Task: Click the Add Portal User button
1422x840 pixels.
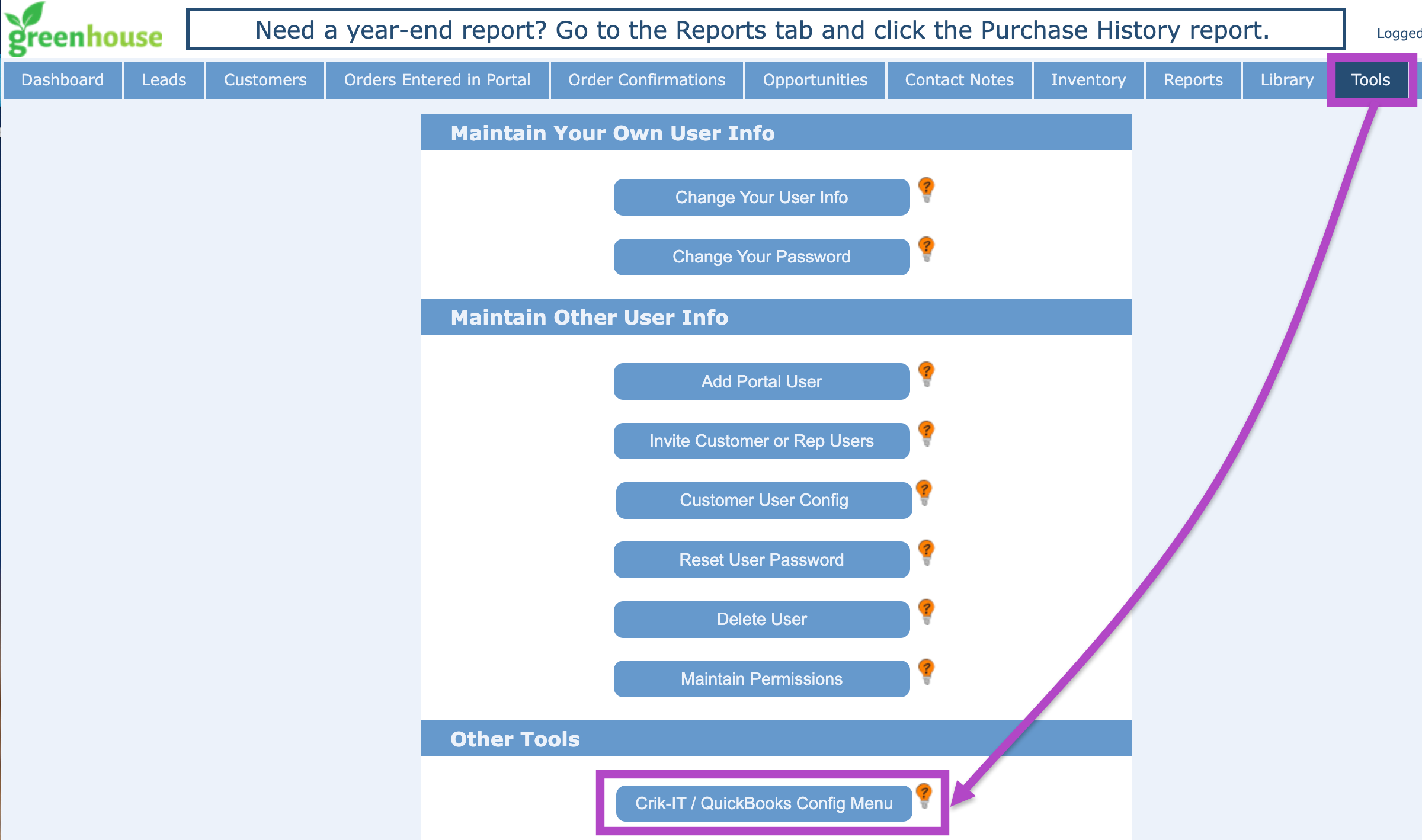Action: 761,381
